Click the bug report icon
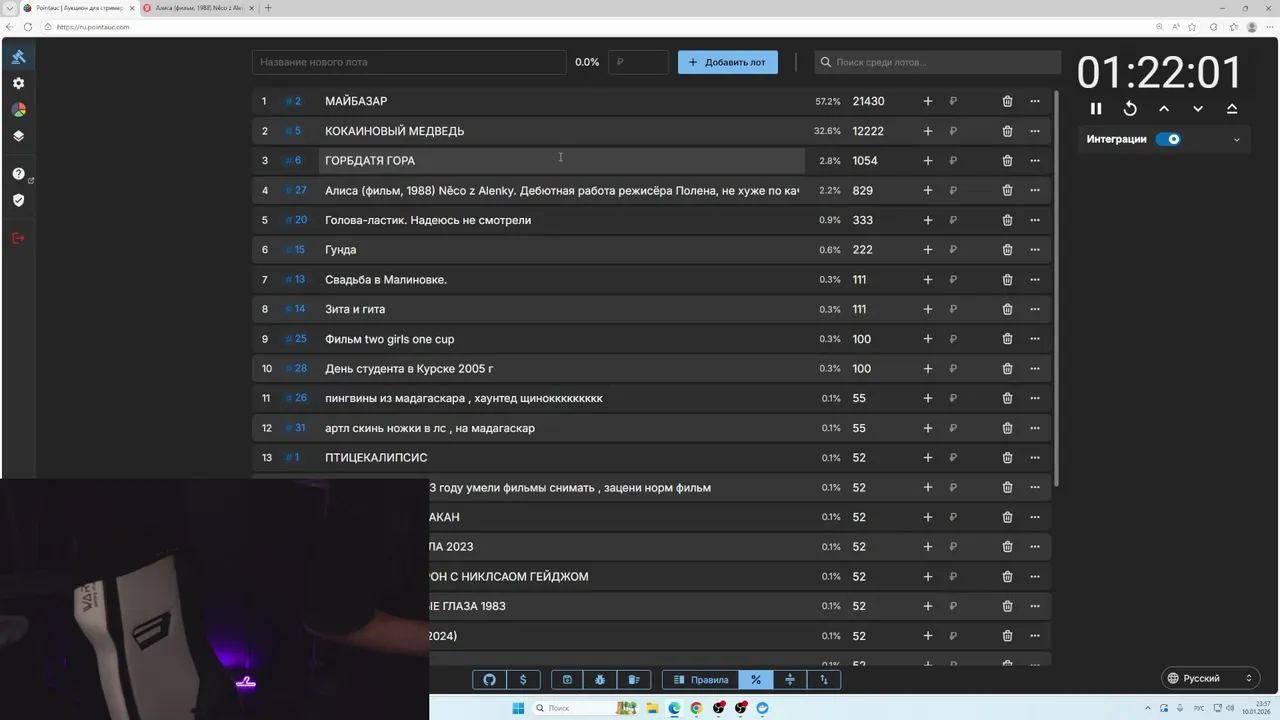Screen dimensions: 1280x720 (x=600, y=680)
